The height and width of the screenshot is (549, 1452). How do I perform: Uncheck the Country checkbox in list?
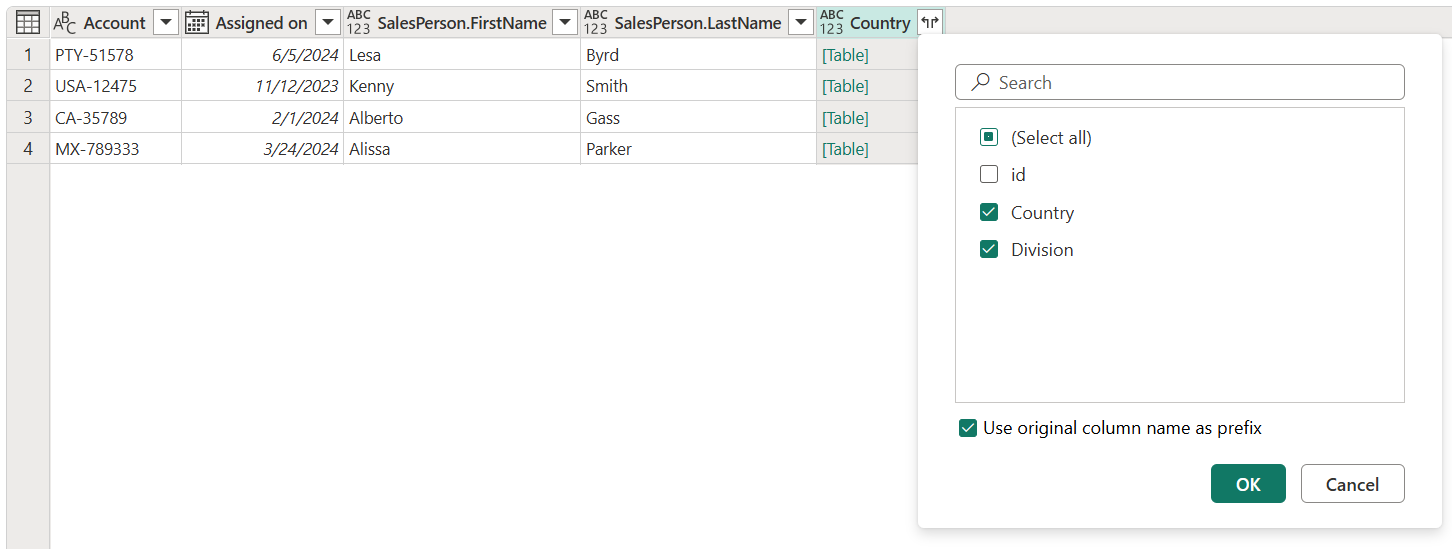[989, 212]
